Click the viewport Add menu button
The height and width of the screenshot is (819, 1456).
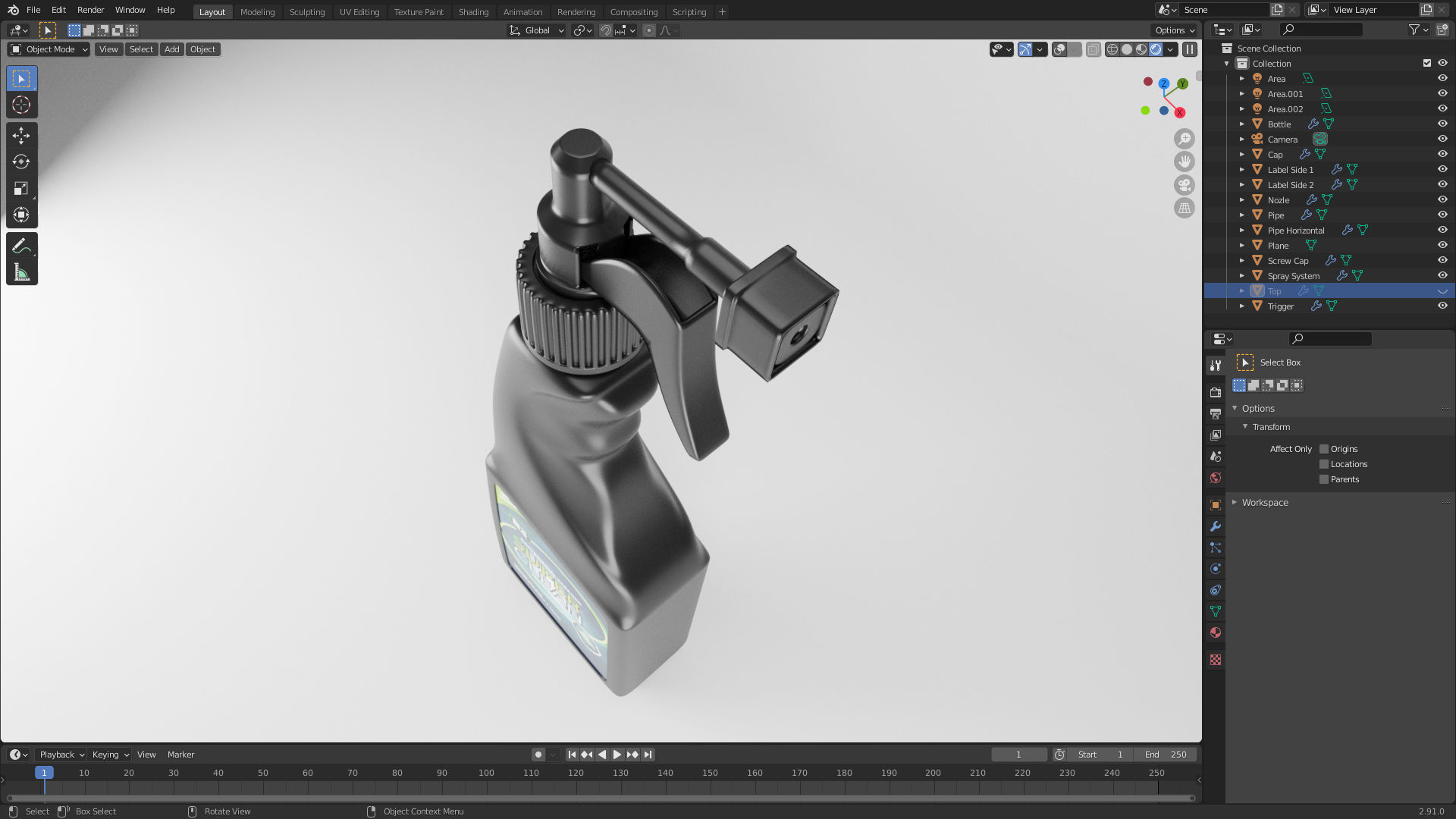(x=172, y=49)
